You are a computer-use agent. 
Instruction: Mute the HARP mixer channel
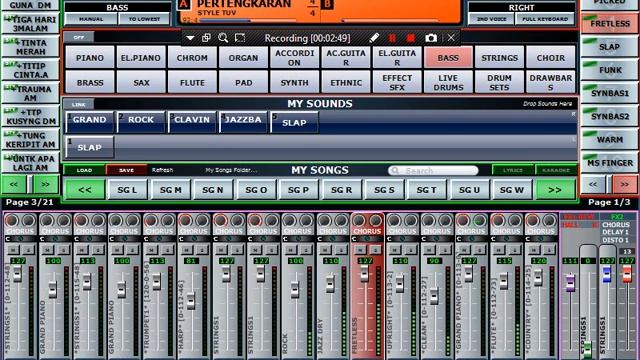point(187,249)
